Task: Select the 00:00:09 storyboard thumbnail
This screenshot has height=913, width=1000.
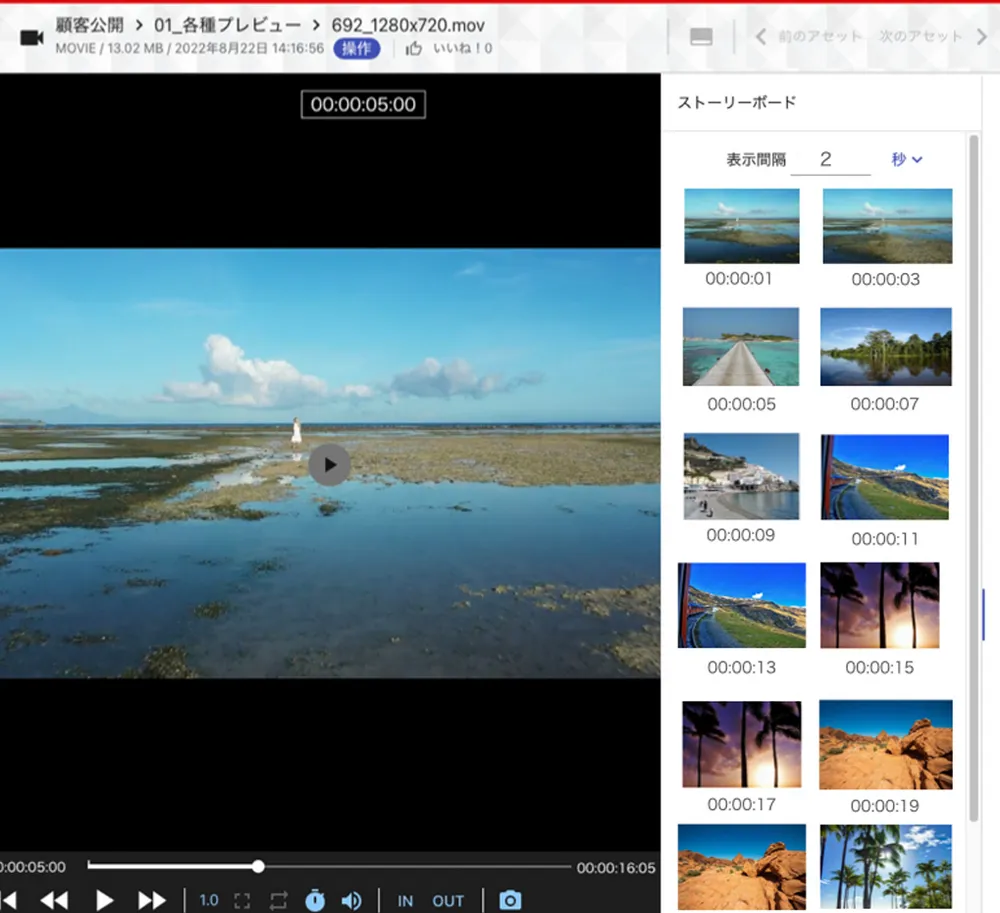Action: tap(741, 477)
